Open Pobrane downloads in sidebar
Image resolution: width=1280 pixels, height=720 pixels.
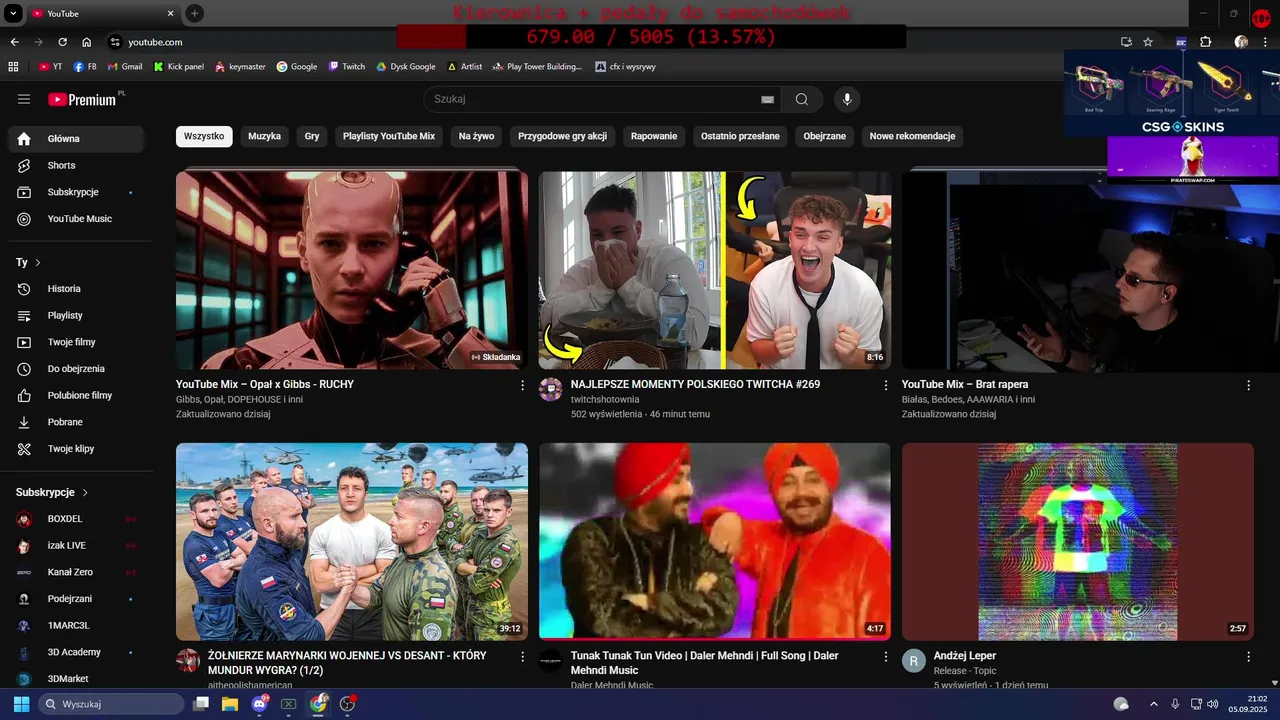click(76, 422)
